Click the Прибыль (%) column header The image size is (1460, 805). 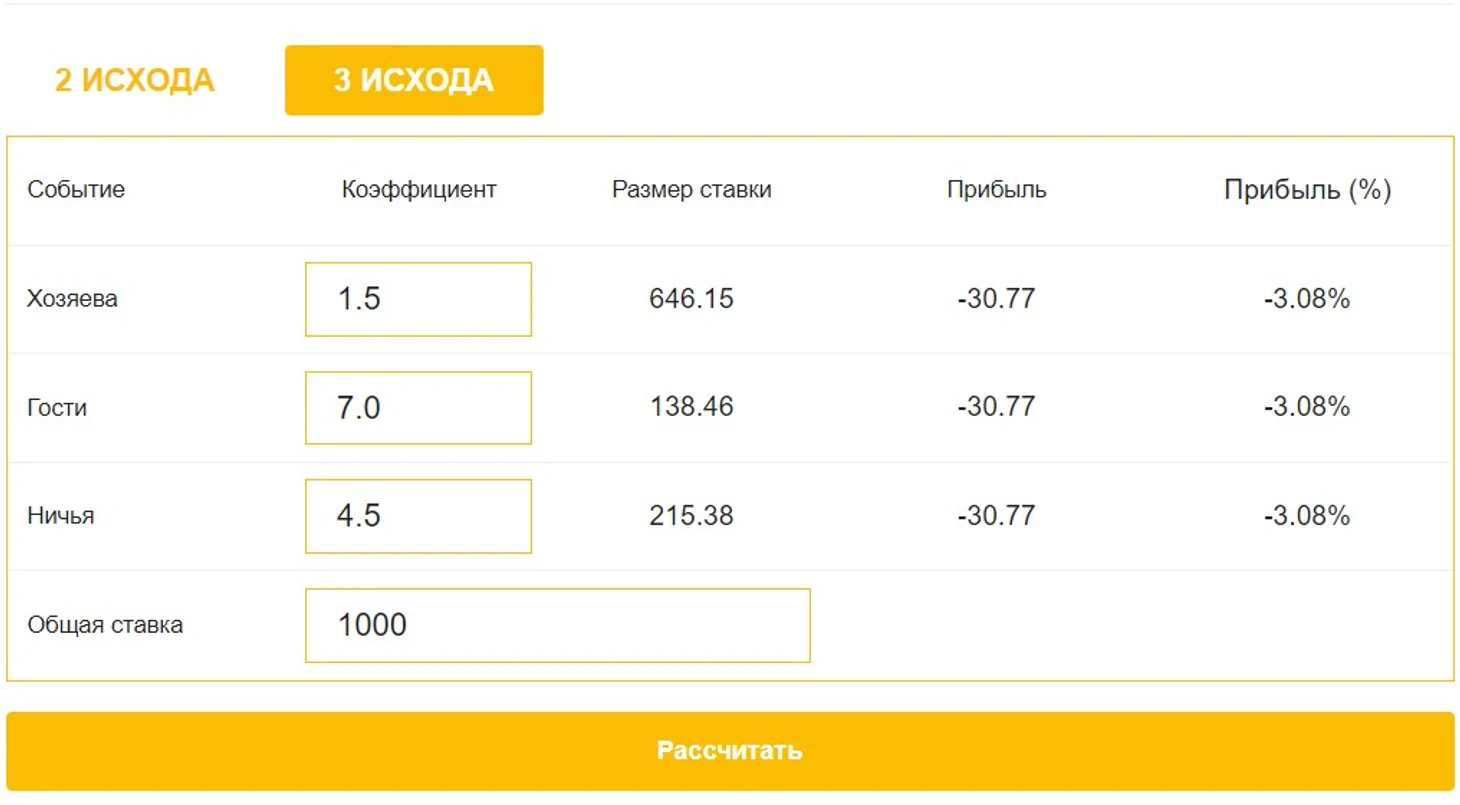(1307, 190)
